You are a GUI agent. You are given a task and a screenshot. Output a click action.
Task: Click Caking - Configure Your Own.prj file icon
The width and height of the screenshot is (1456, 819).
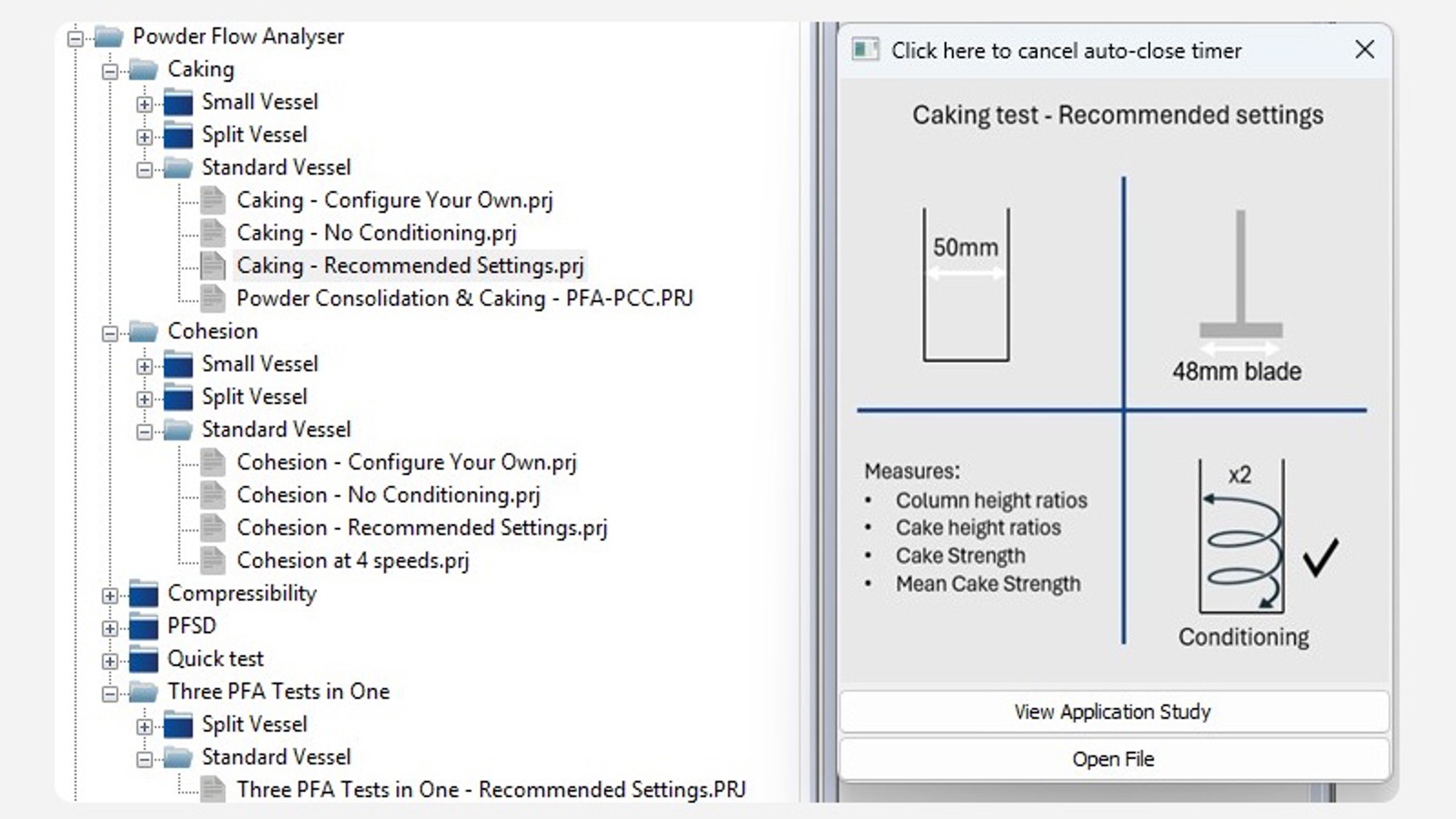[x=213, y=200]
